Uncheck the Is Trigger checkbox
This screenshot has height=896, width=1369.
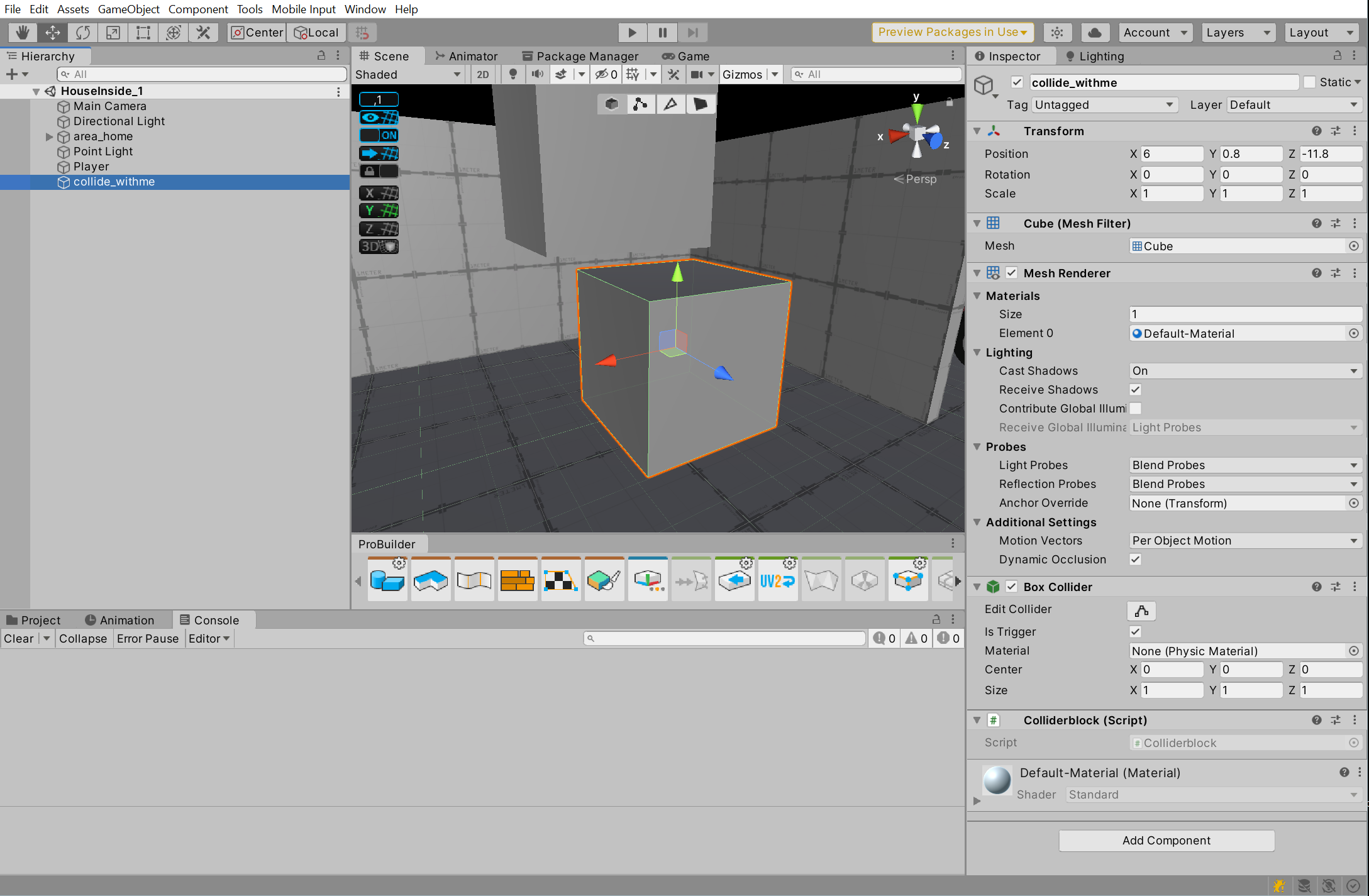[1135, 632]
